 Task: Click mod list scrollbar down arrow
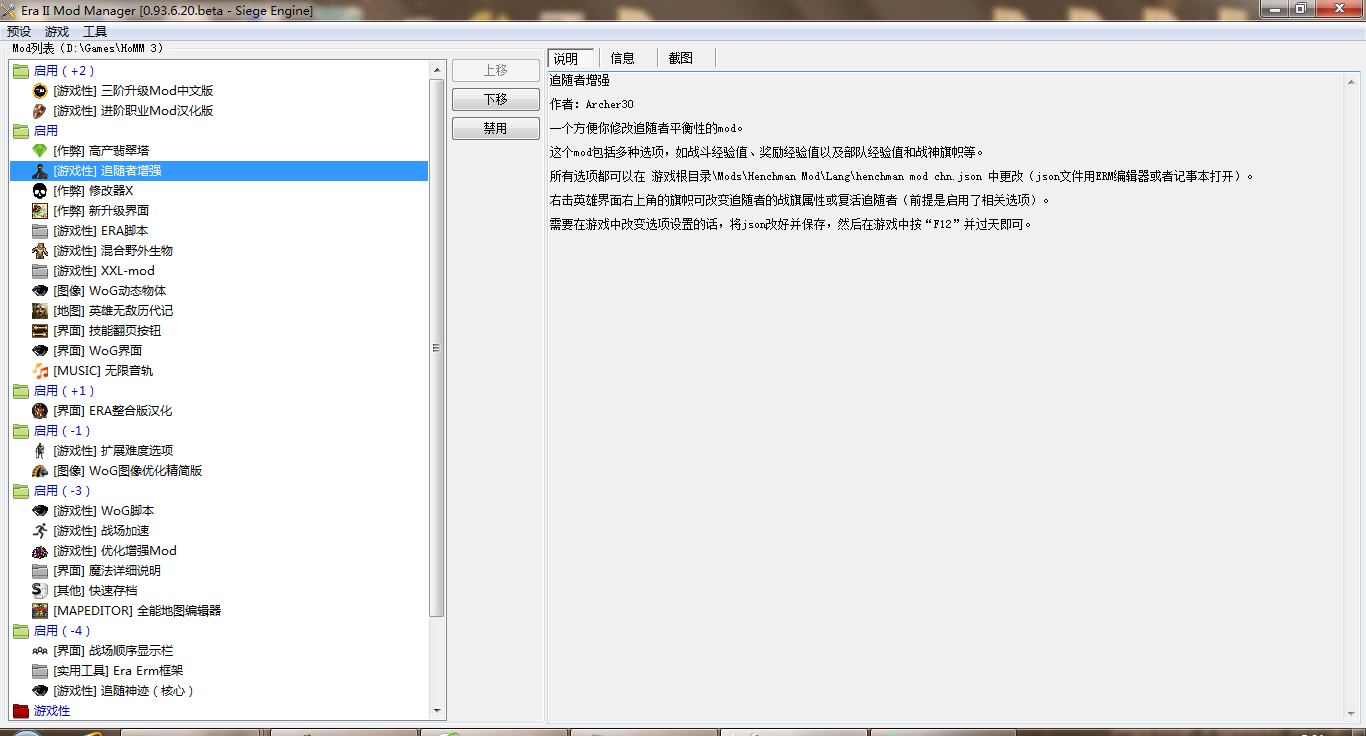pos(437,711)
